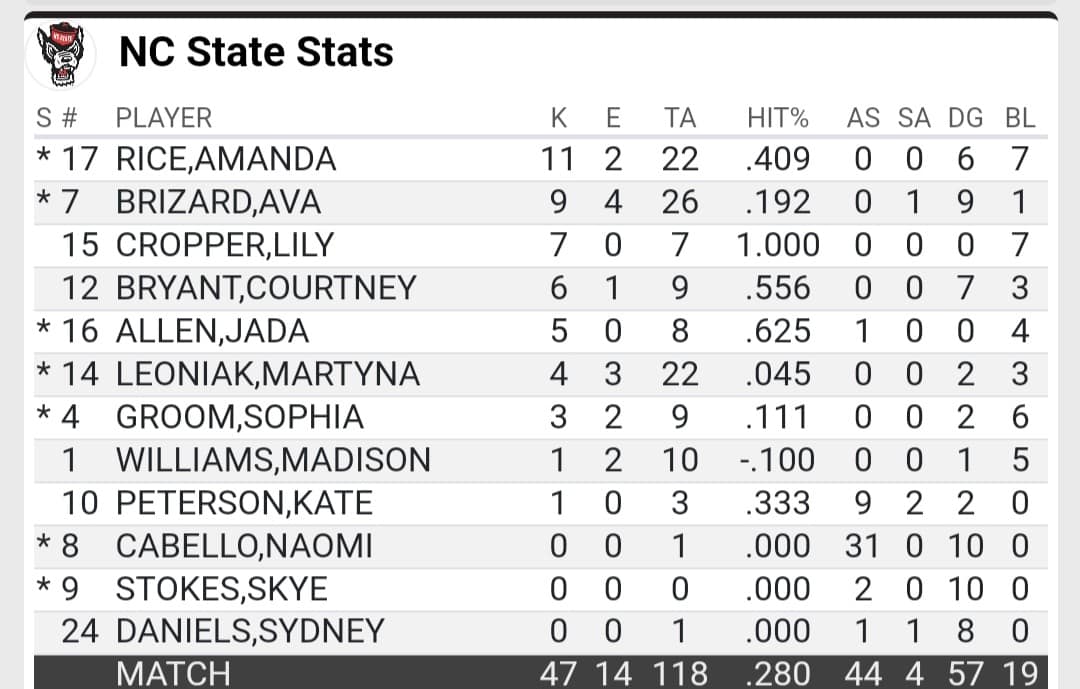Click the HIT% column header
This screenshot has height=689, width=1080.
click(x=777, y=118)
